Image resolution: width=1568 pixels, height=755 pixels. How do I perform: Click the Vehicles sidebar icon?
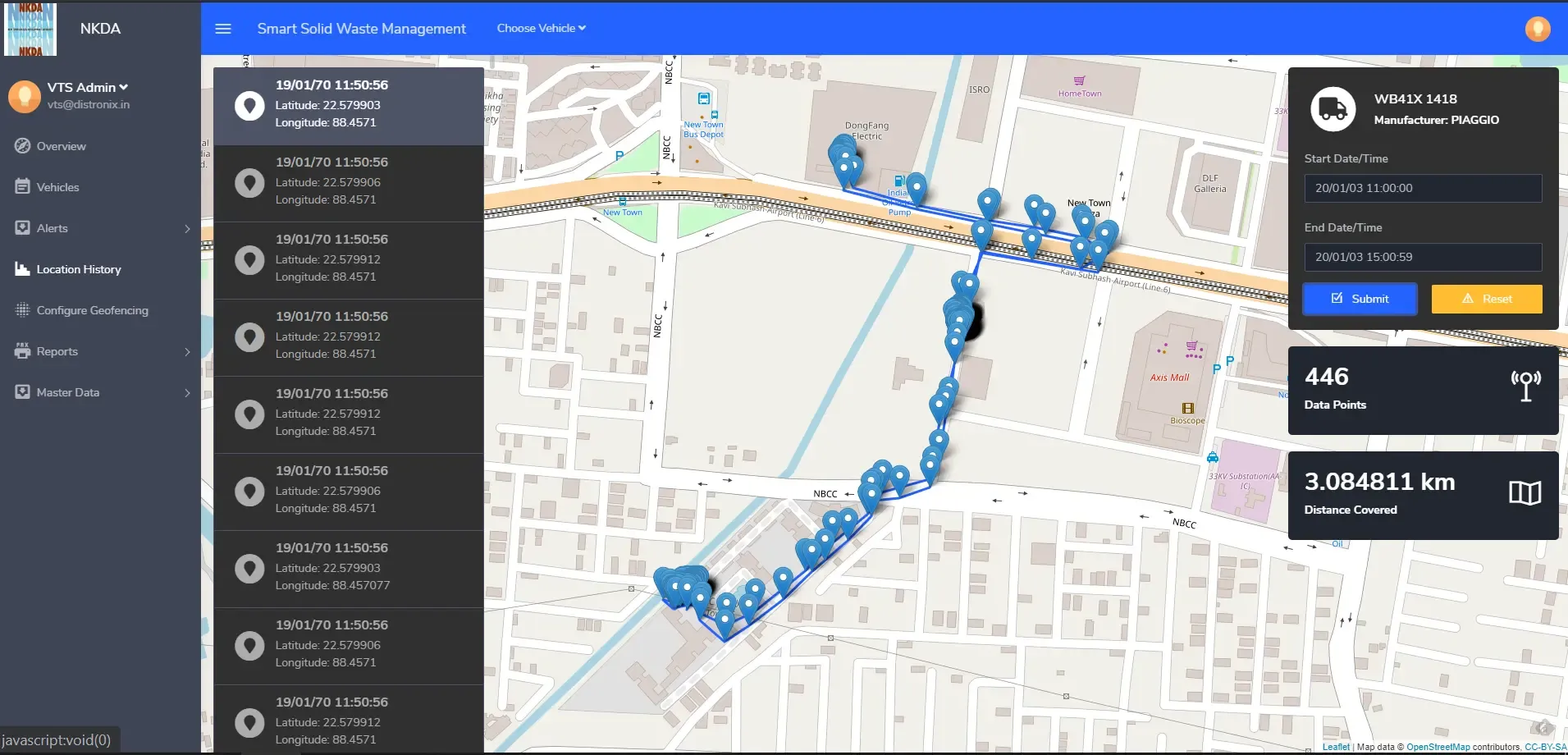click(x=21, y=186)
